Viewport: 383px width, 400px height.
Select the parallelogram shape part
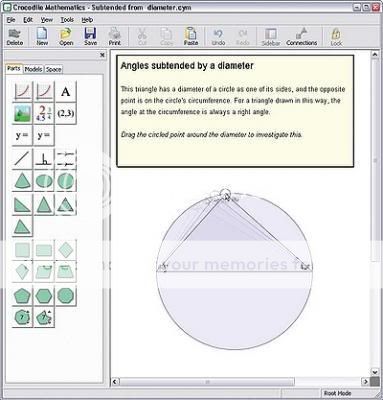coord(44,272)
